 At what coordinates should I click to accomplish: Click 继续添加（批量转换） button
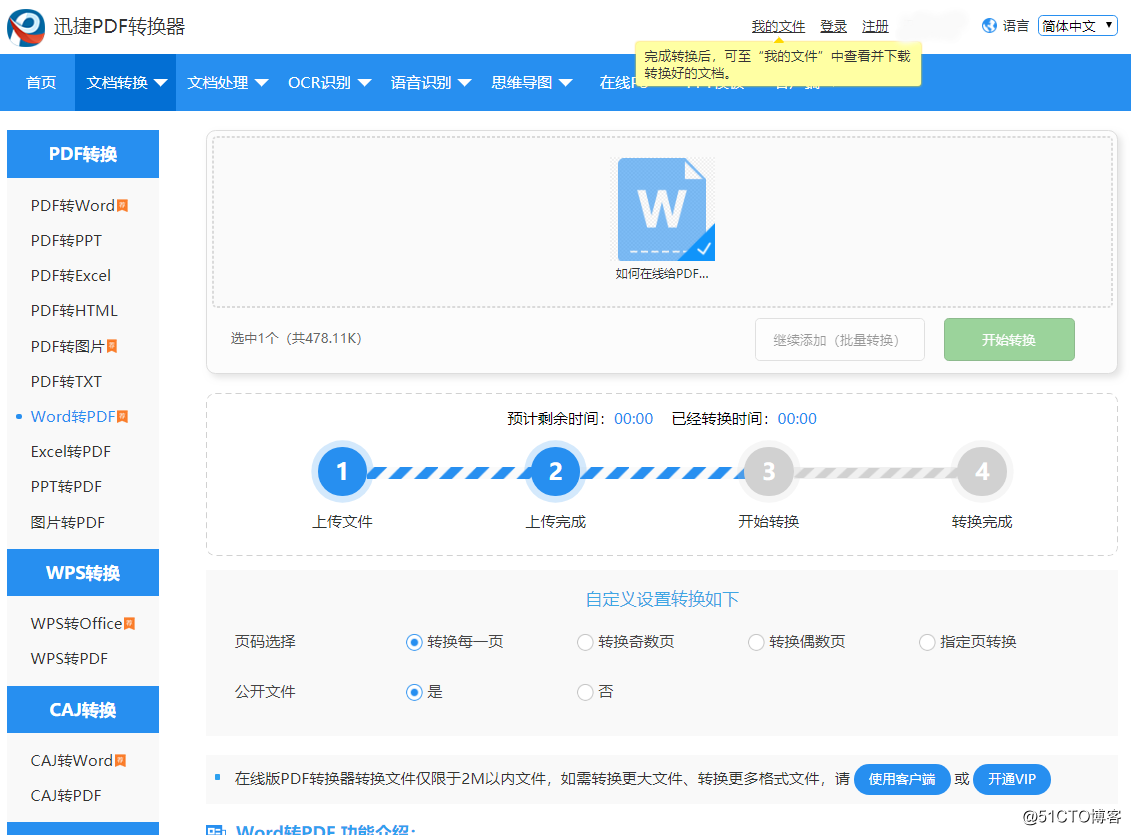coord(840,340)
